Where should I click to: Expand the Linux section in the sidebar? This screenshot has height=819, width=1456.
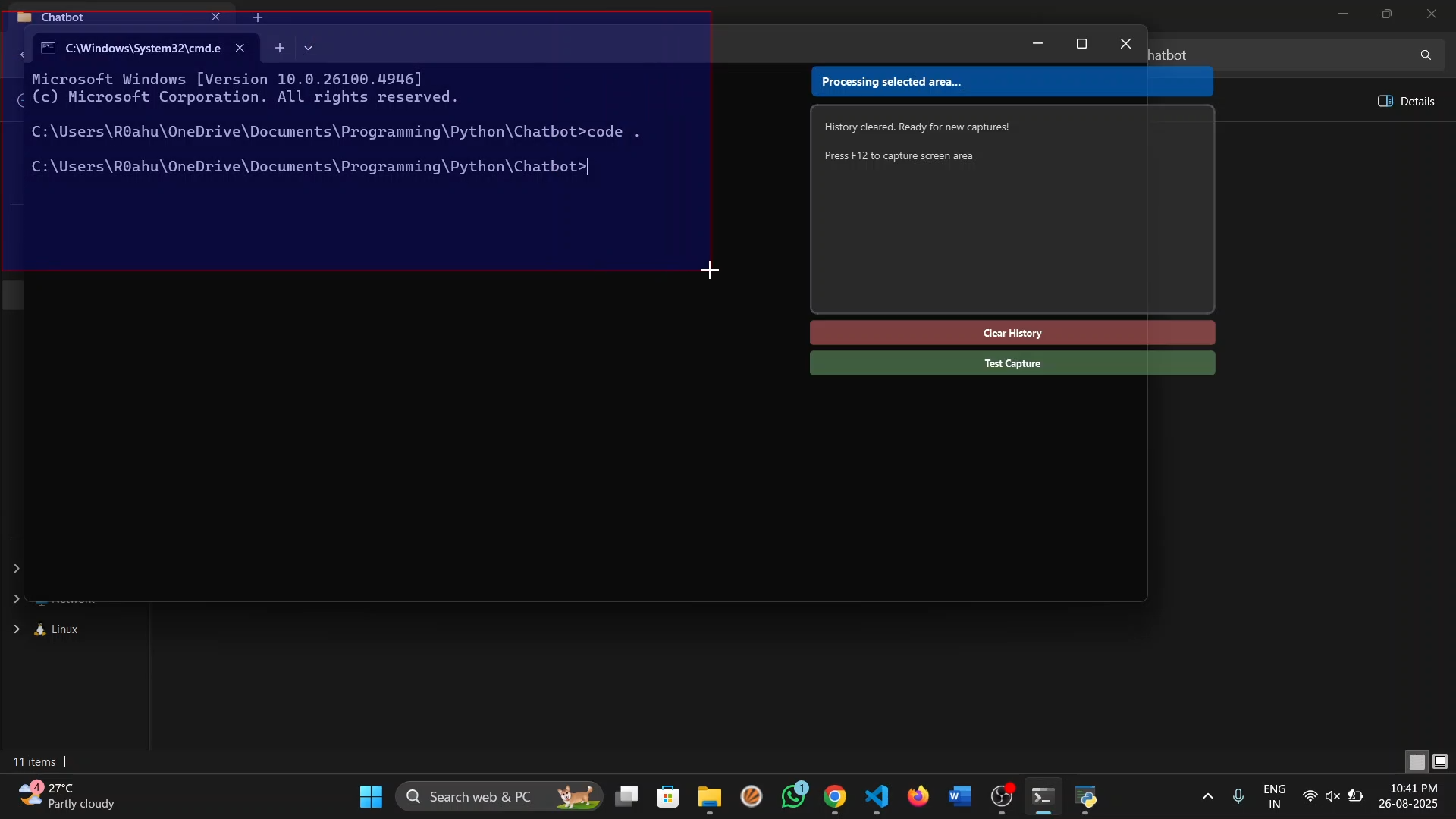pos(17,629)
